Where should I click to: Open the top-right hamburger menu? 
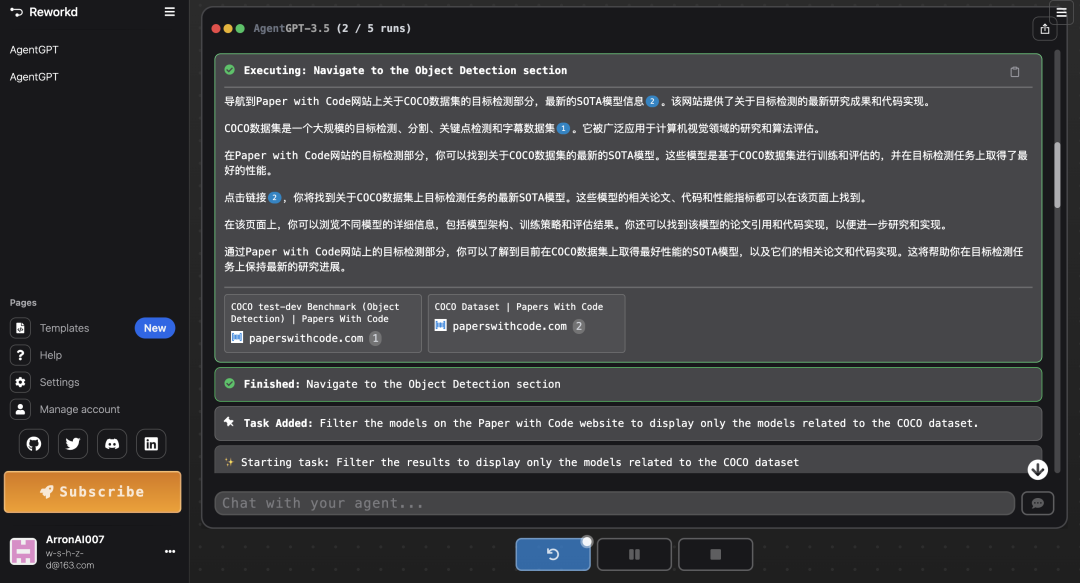(1061, 12)
